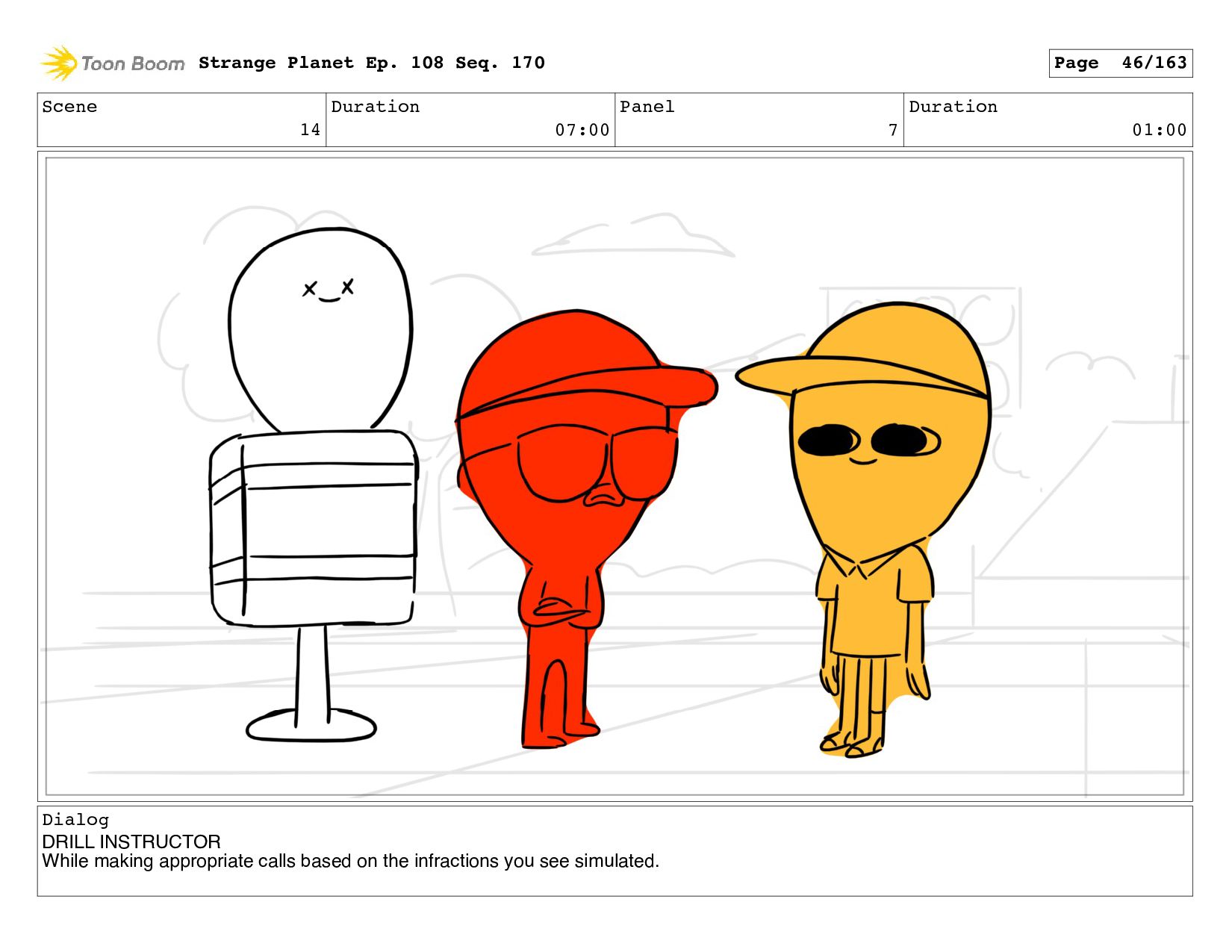Click the 'Toon Boom' wordmark text
Screen dimensions: 1232x952
pos(133,64)
